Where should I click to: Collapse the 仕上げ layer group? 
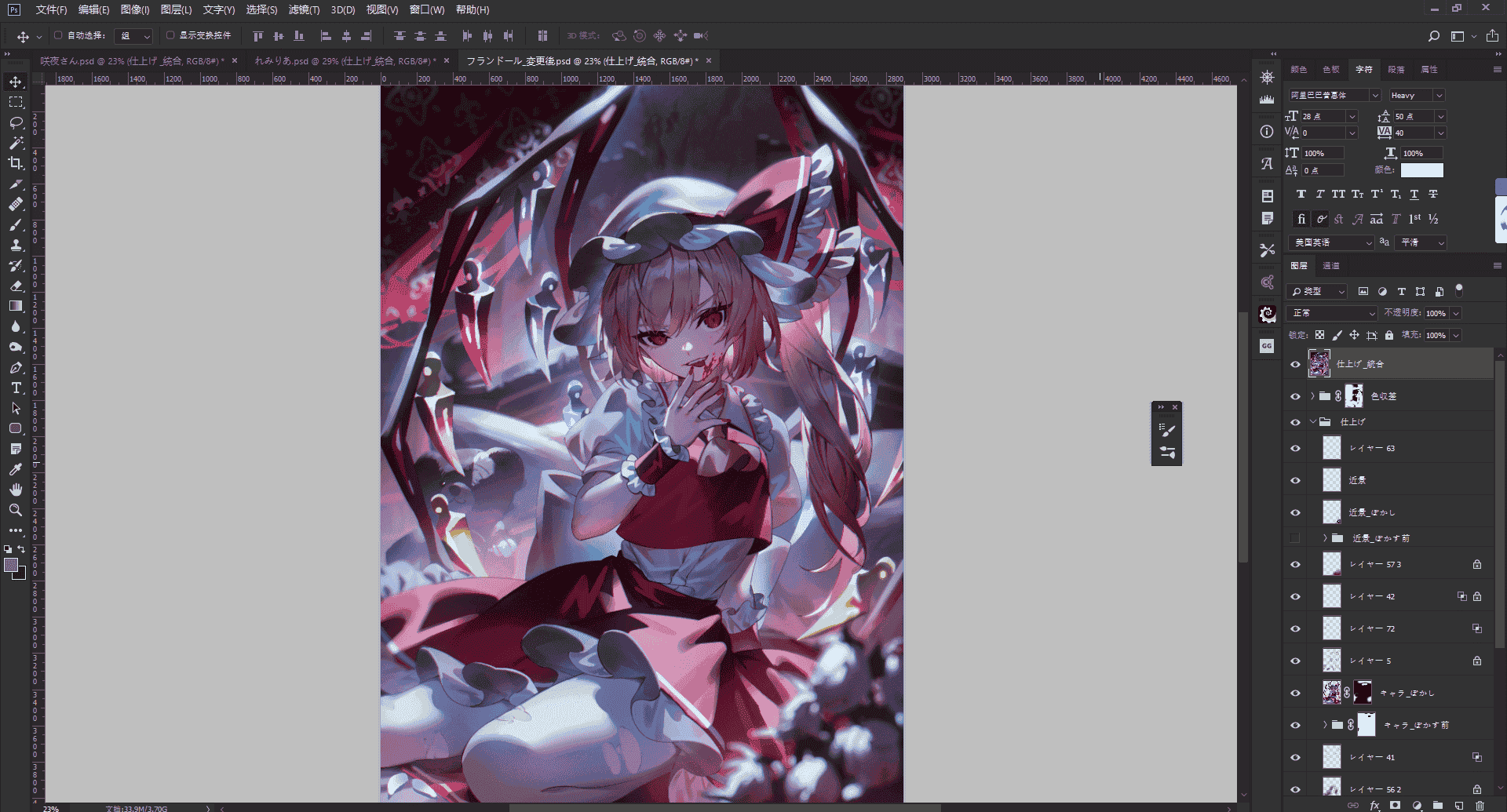pyautogui.click(x=1313, y=422)
